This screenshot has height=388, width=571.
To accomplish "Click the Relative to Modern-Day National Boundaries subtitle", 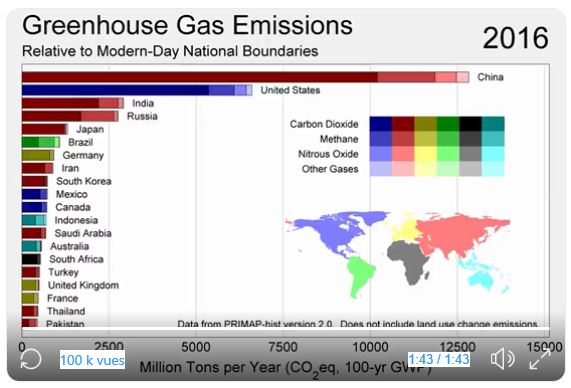I will (x=170, y=51).
